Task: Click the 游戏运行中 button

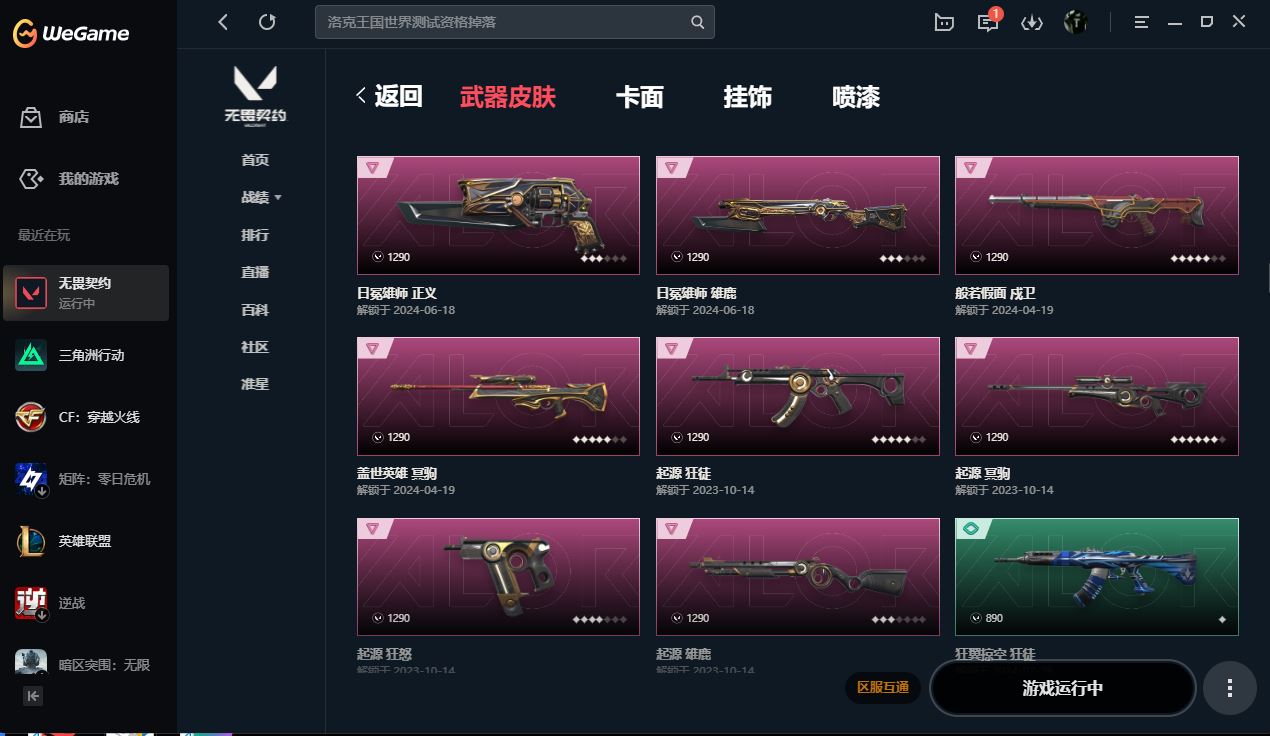Action: click(1063, 688)
